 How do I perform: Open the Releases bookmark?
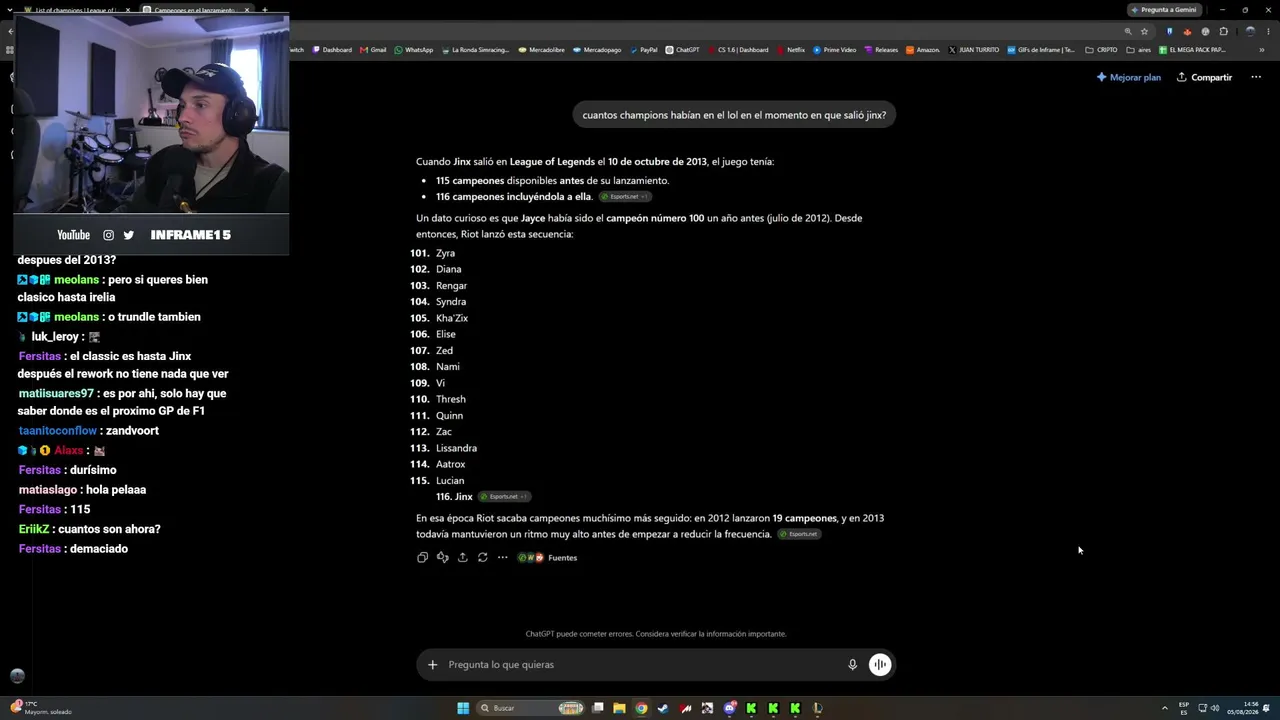[881, 50]
